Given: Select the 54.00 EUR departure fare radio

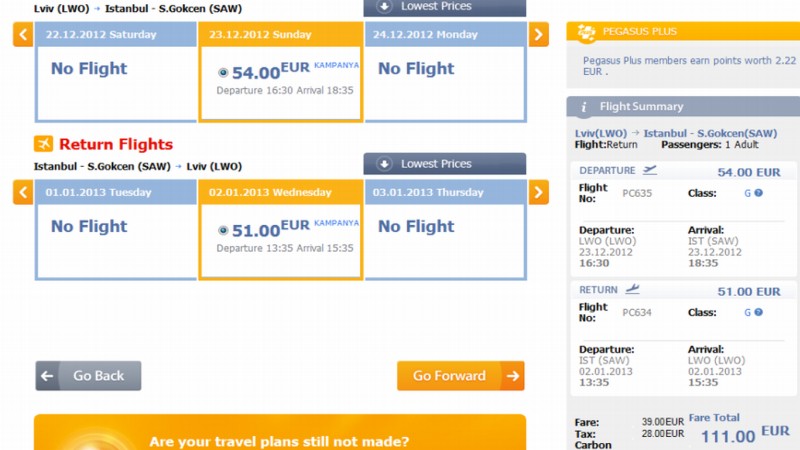Looking at the screenshot, I should 223,72.
